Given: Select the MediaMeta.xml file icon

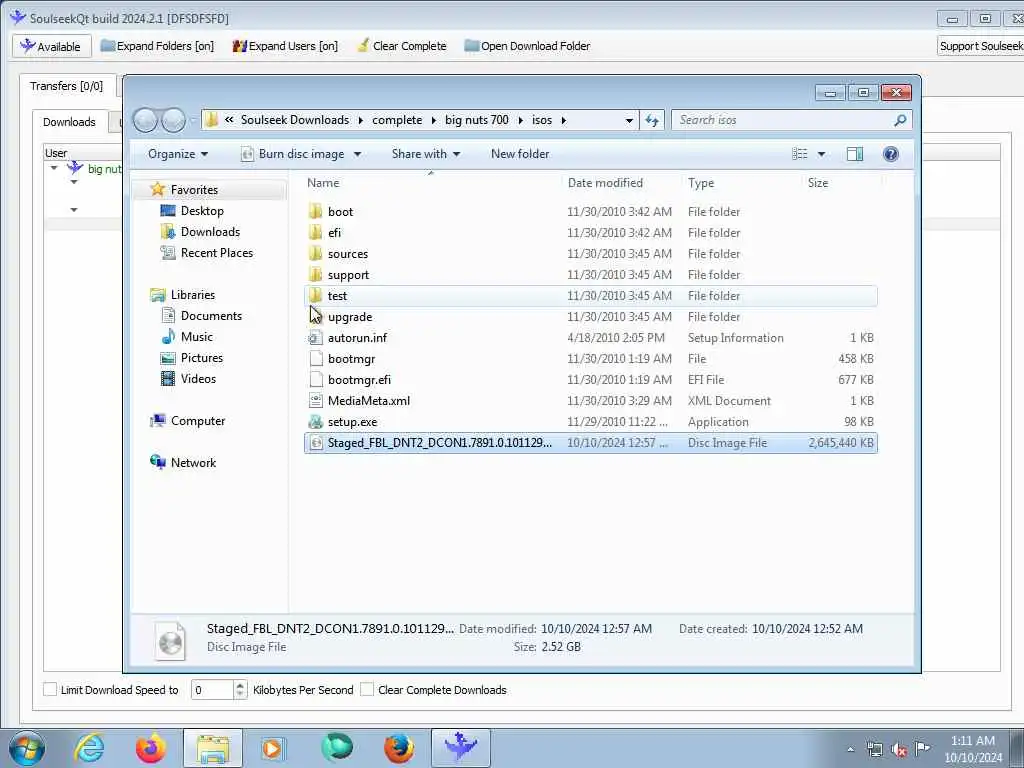Looking at the screenshot, I should [x=315, y=401].
